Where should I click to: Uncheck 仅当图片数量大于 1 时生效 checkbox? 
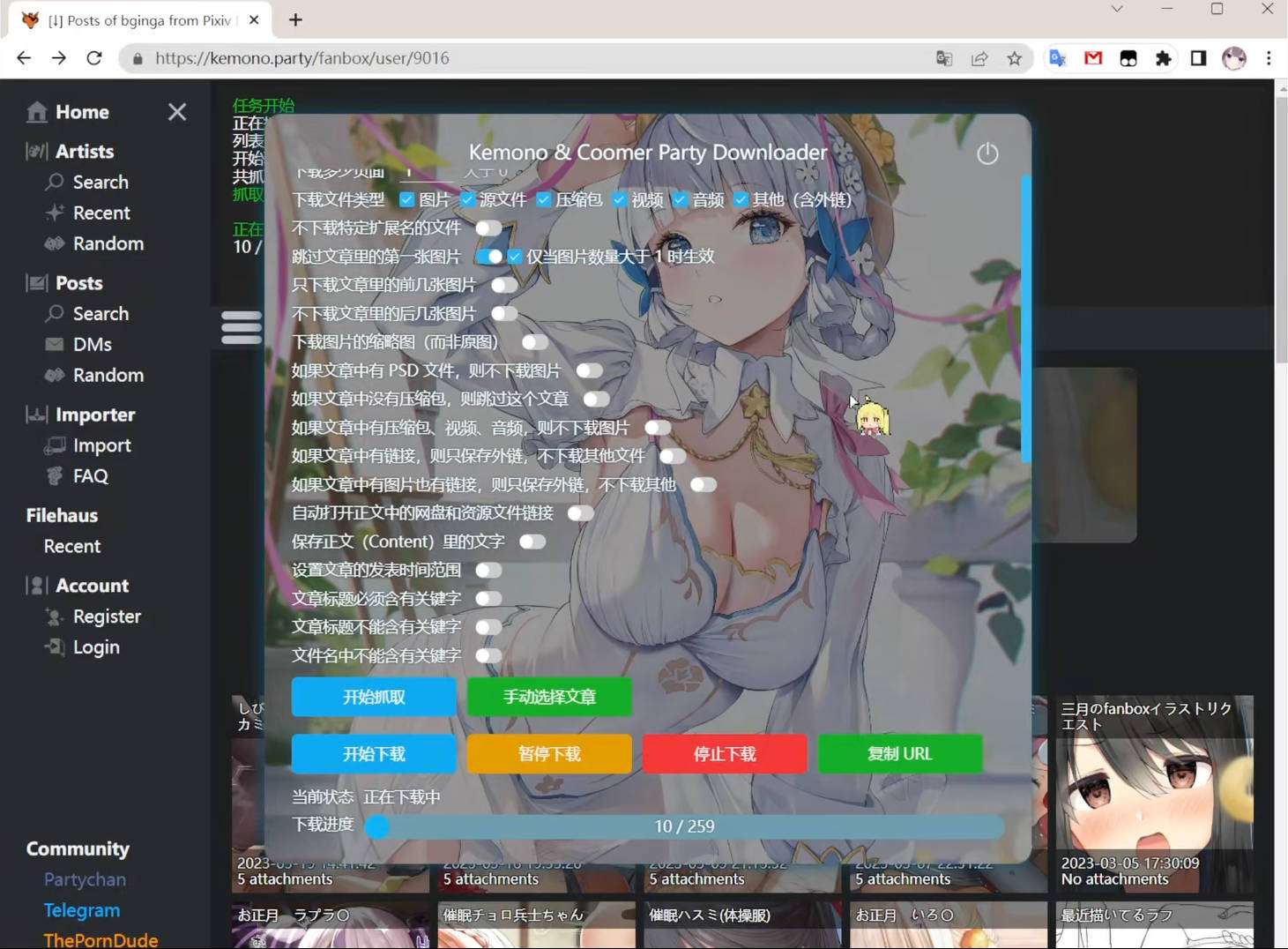515,257
